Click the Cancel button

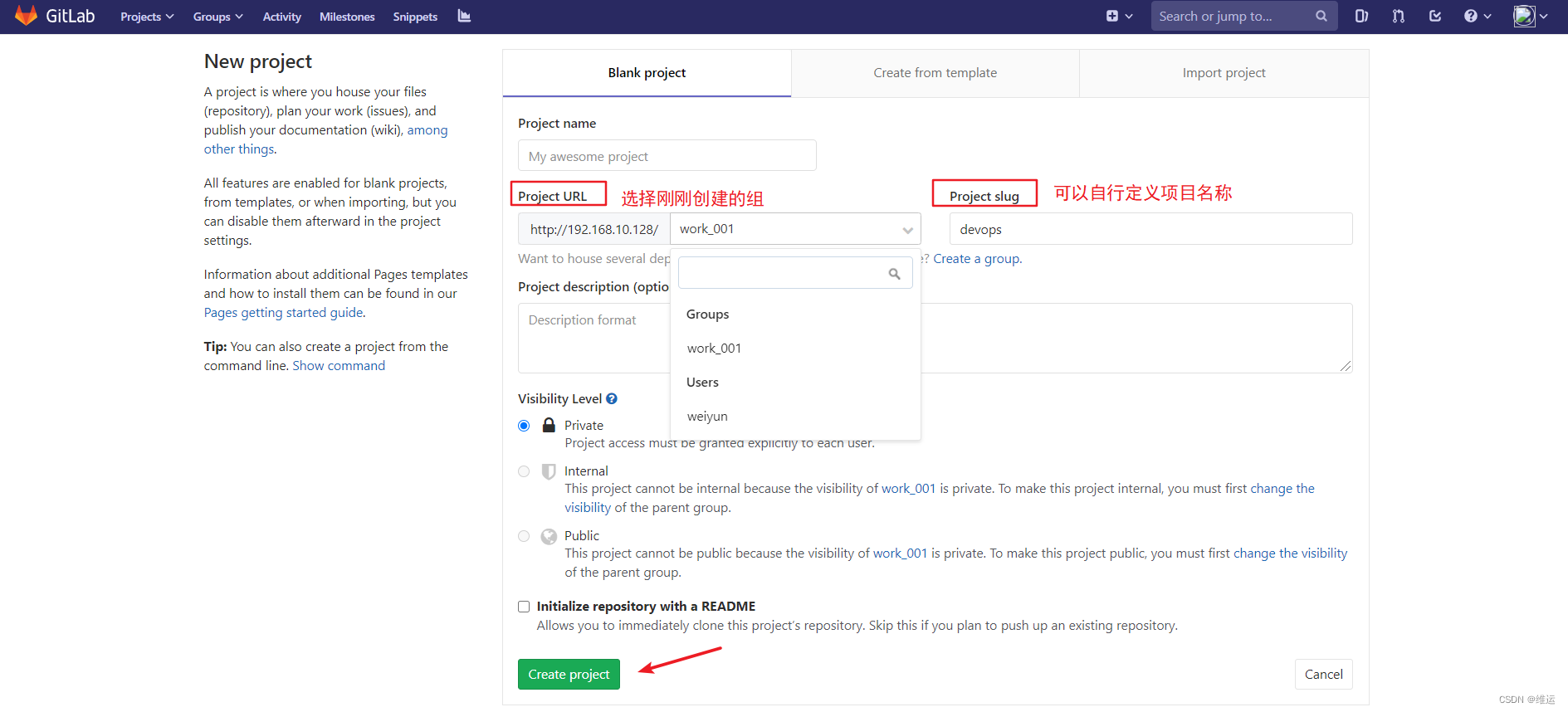click(x=1323, y=674)
